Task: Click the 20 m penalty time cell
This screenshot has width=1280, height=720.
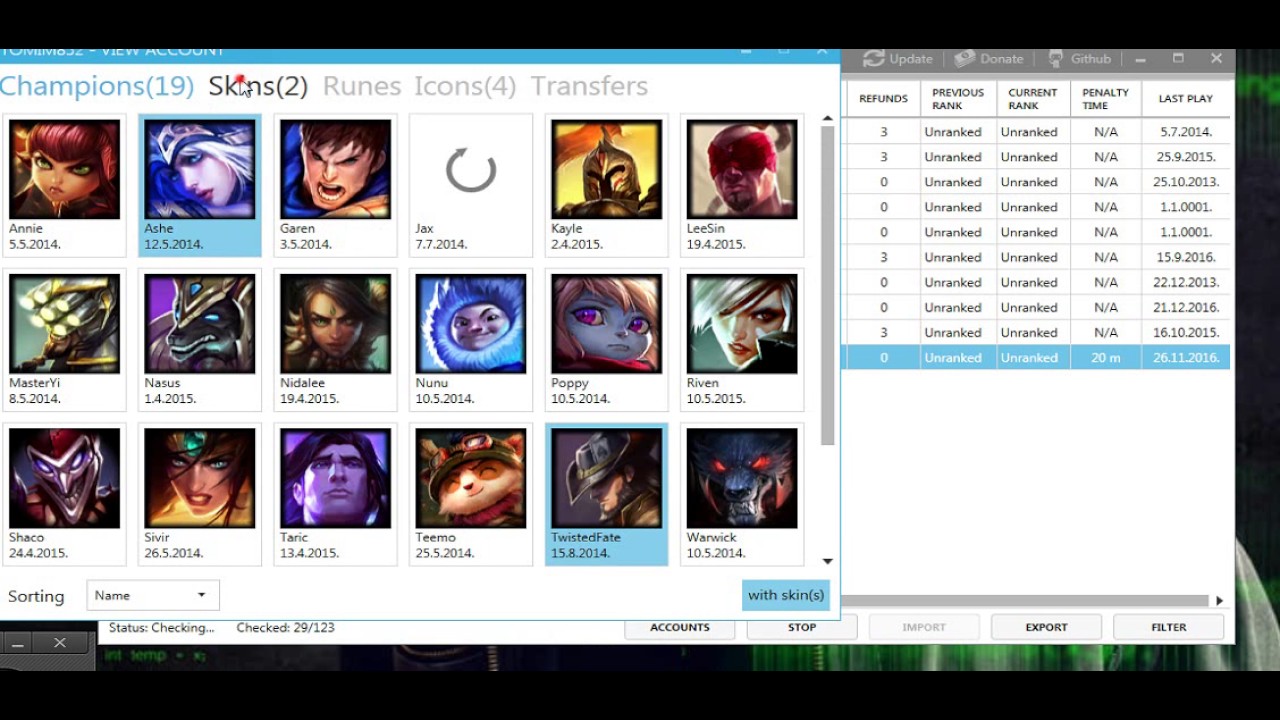Action: (x=1105, y=357)
